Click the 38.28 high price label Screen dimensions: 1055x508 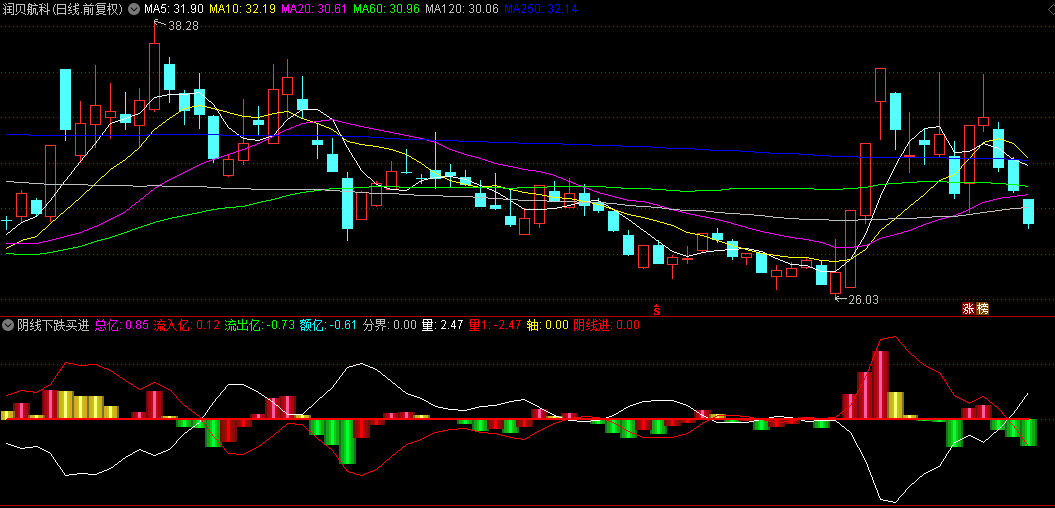tap(183, 26)
